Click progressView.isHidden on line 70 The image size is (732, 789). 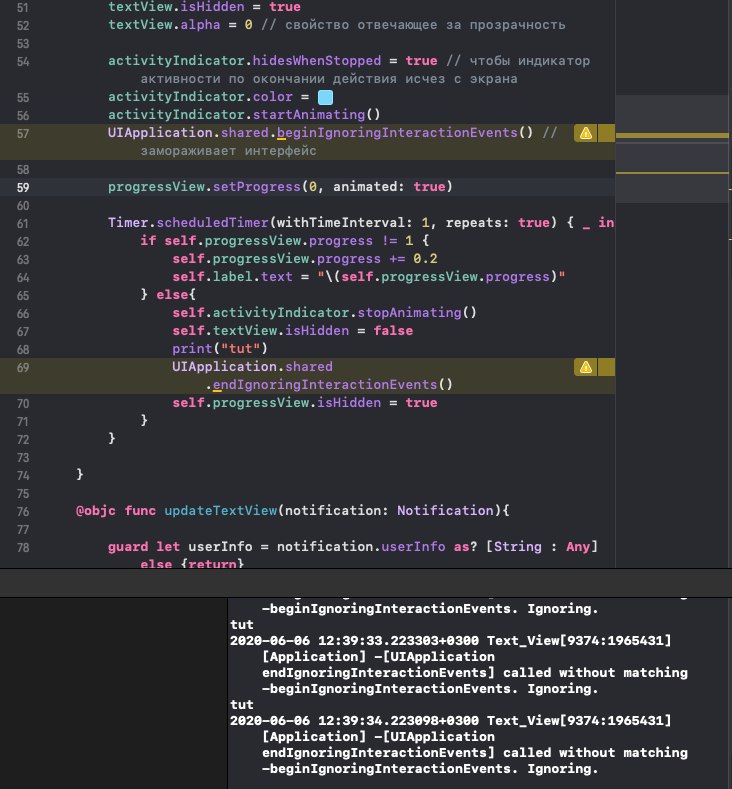point(296,403)
